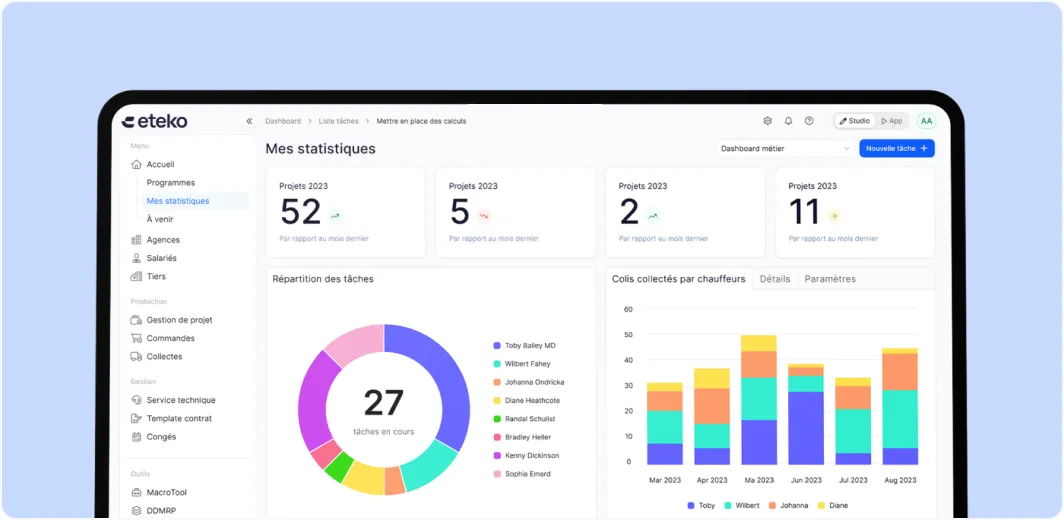
Task: Click the AA user avatar
Action: (926, 121)
